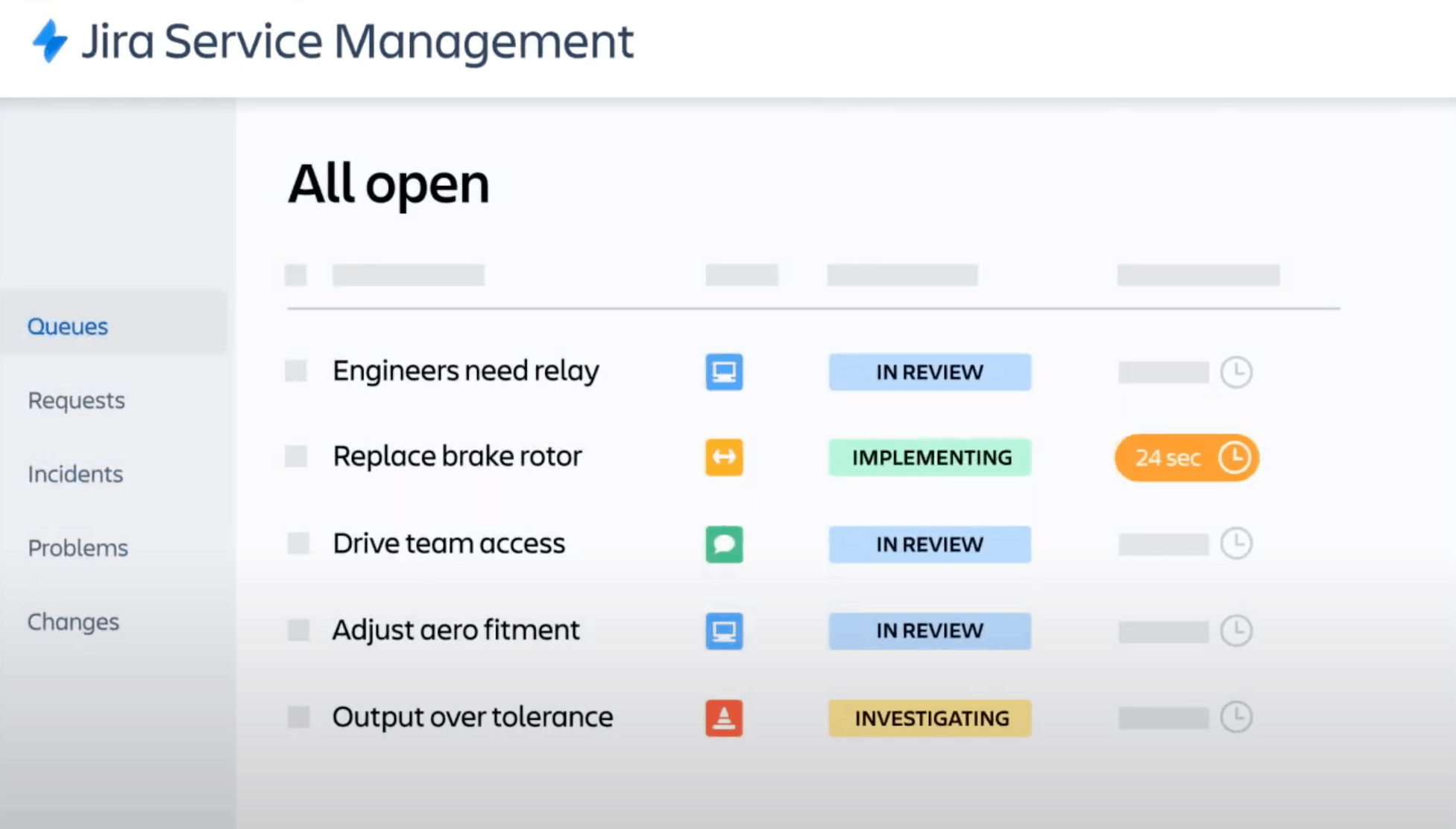1456x829 pixels.
Task: Click the clock icon in Drive team access row
Action: coord(1235,543)
